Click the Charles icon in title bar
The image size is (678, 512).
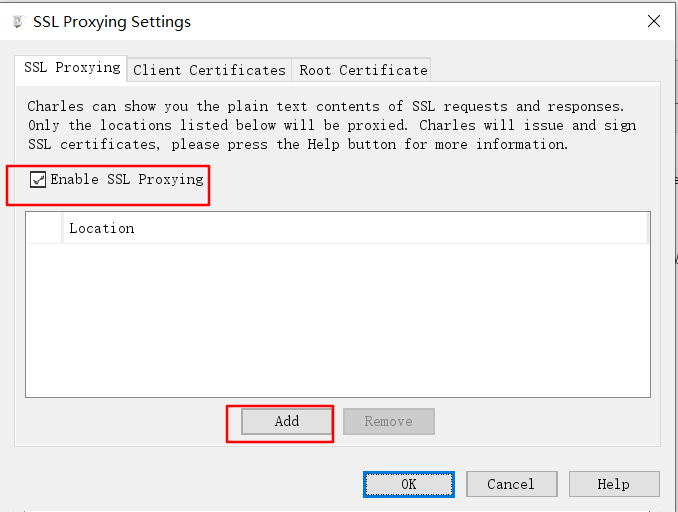17,21
